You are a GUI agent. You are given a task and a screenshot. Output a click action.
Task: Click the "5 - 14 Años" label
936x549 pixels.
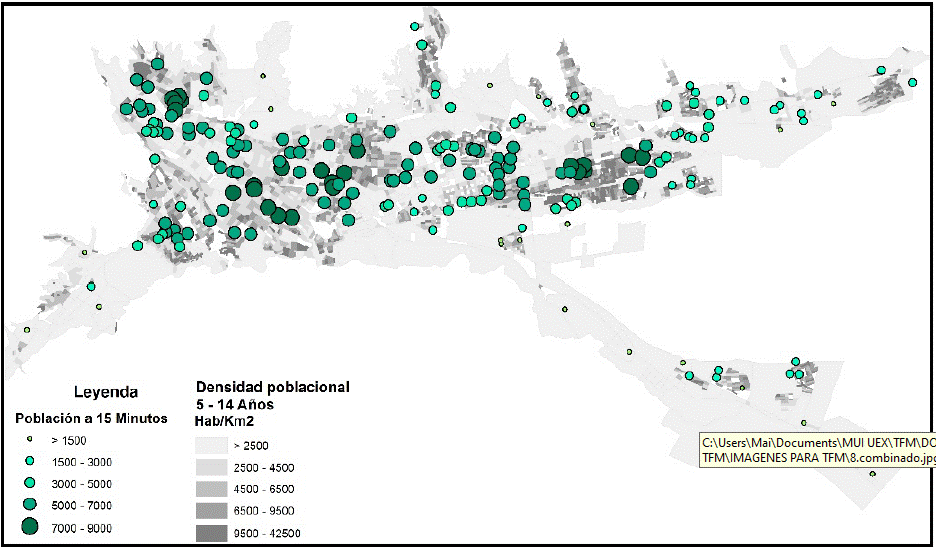coord(234,405)
